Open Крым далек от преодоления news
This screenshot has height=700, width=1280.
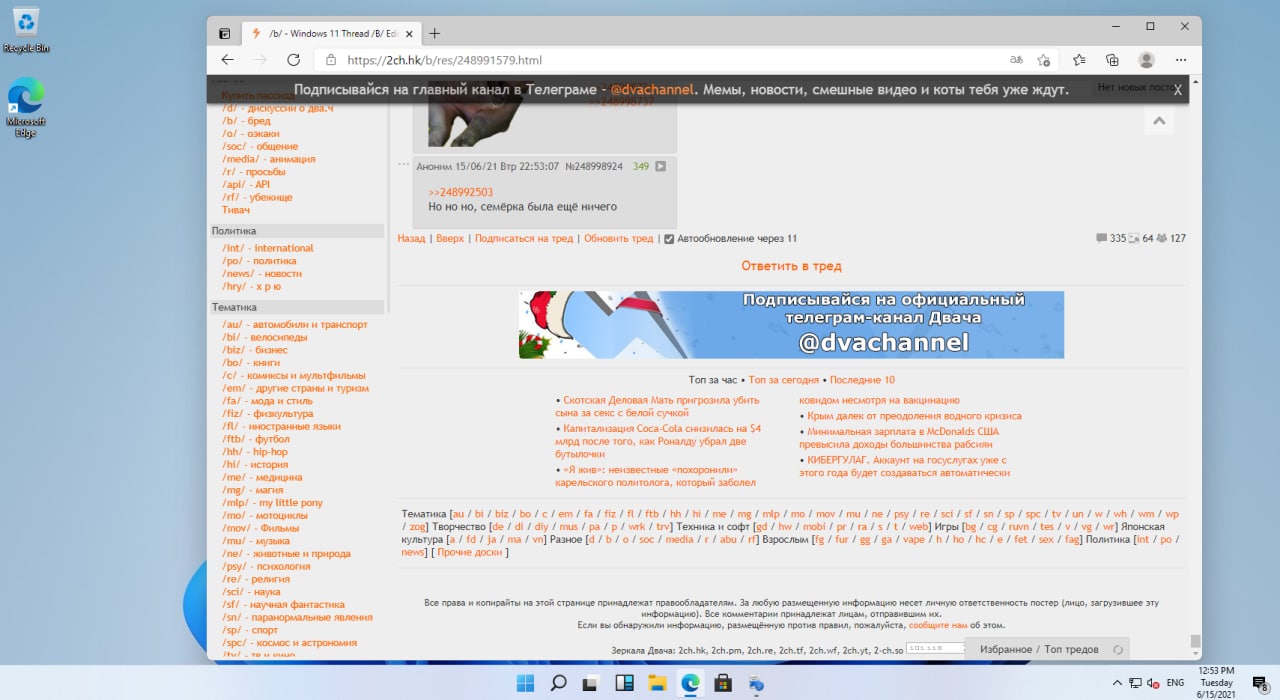coord(914,416)
